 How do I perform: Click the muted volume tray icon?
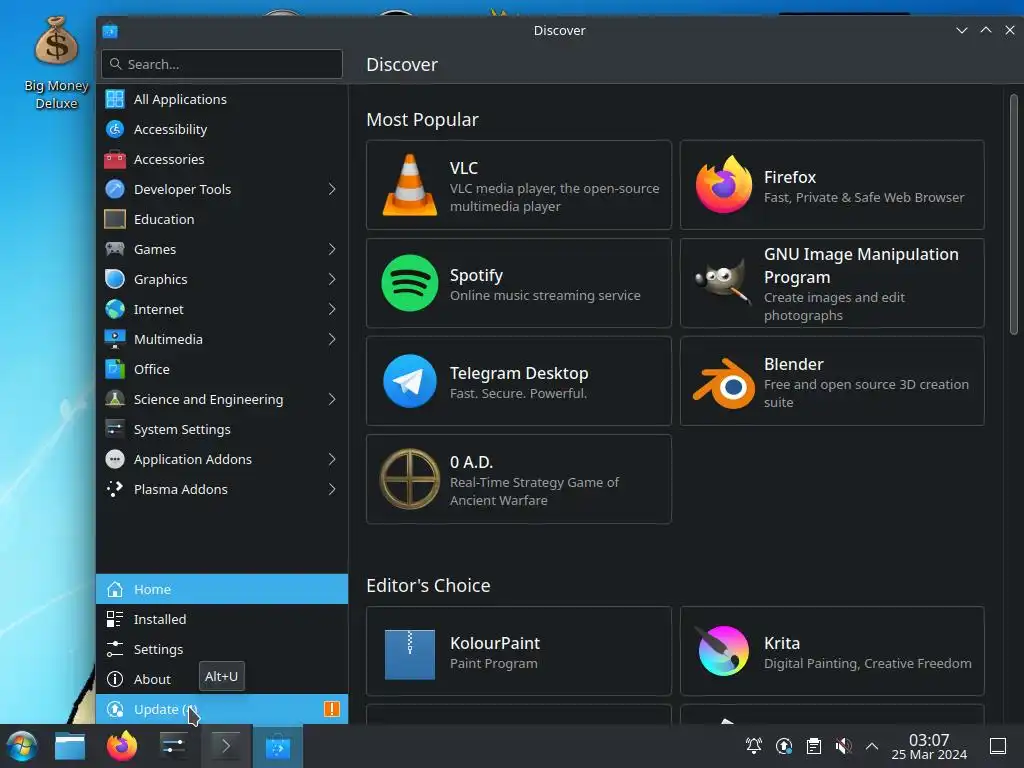pyautogui.click(x=843, y=746)
